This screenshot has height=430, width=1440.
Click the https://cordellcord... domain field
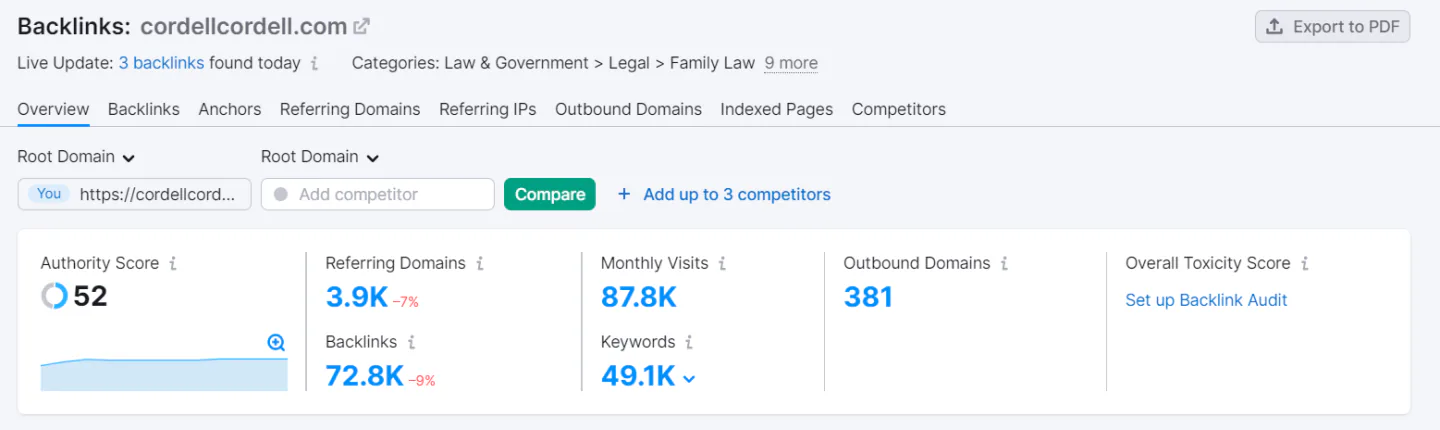coord(135,194)
